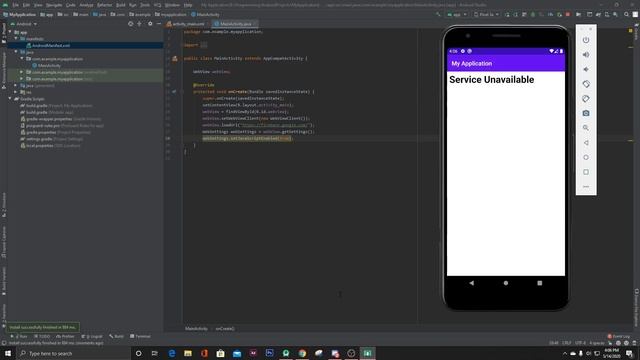Image resolution: width=640 pixels, height=360 pixels.
Task: Open the Event Log button
Action: (x=619, y=336)
